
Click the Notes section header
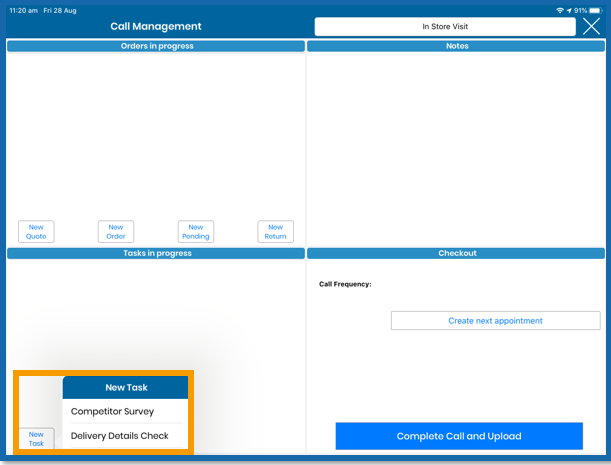pyautogui.click(x=456, y=46)
